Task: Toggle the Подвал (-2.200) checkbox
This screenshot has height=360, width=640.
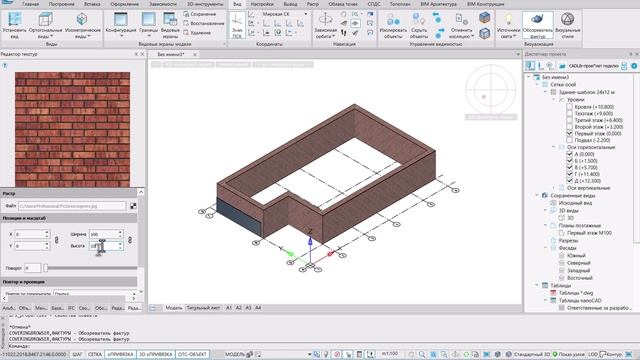Action: click(569, 140)
